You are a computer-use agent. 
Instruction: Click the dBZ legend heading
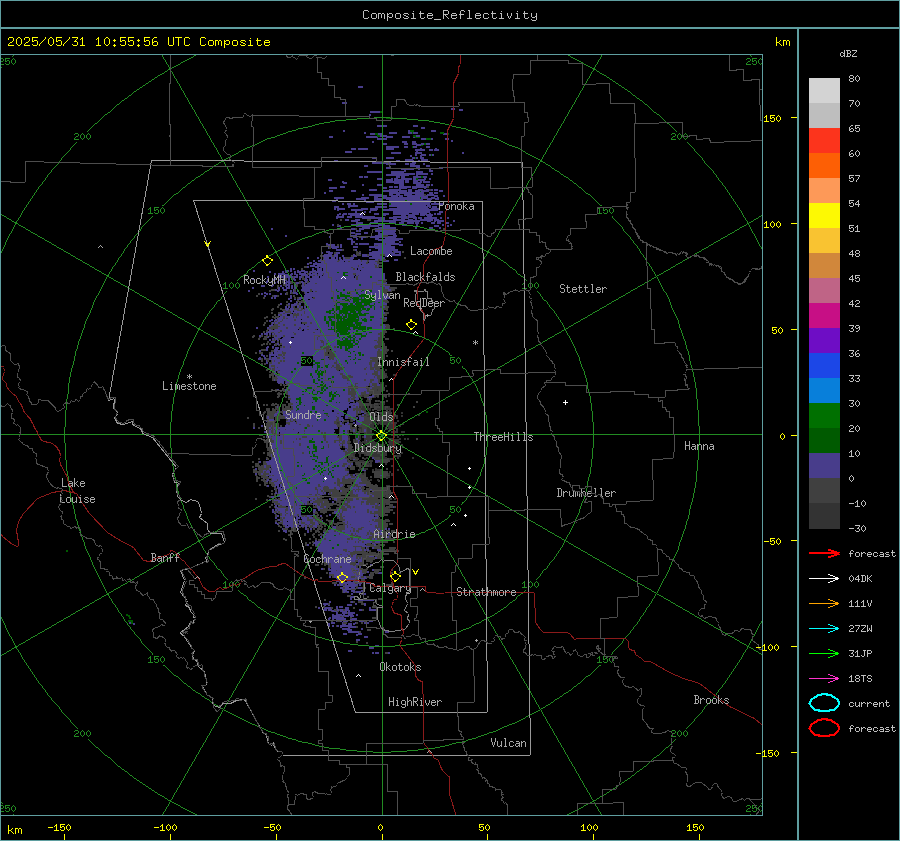[848, 53]
